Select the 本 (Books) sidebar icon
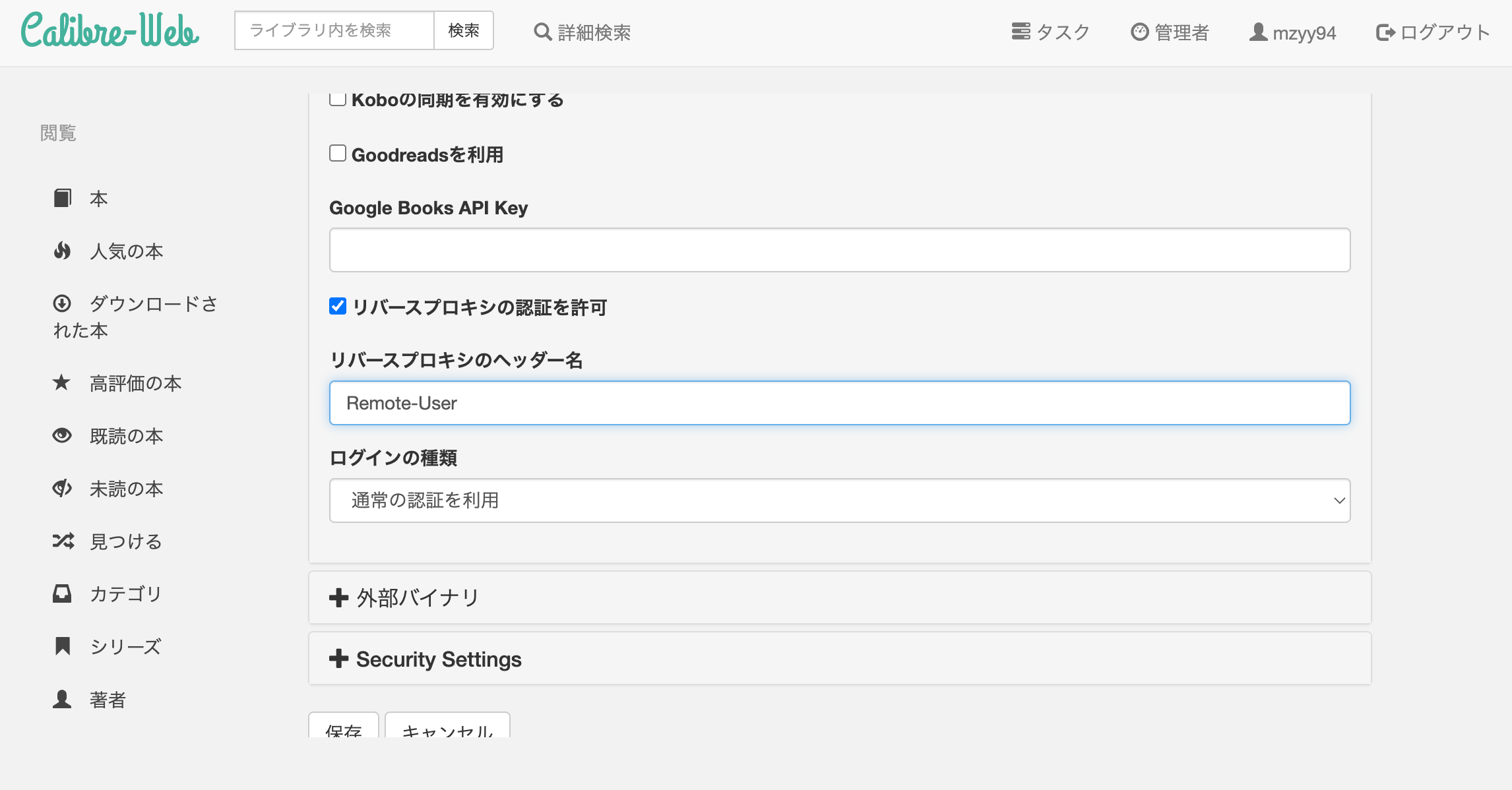The image size is (1512, 790). (63, 197)
